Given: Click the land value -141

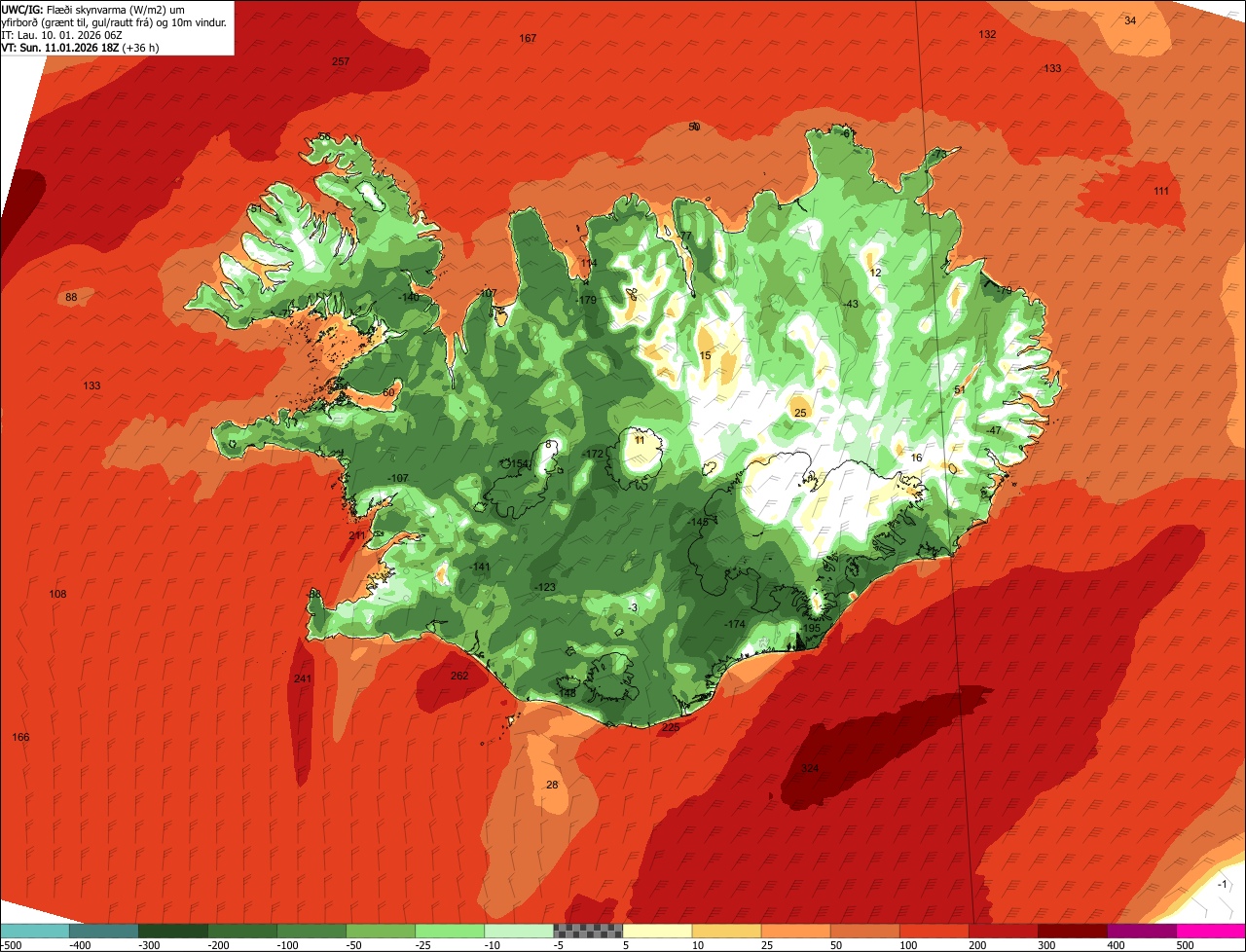Looking at the screenshot, I should tap(480, 567).
